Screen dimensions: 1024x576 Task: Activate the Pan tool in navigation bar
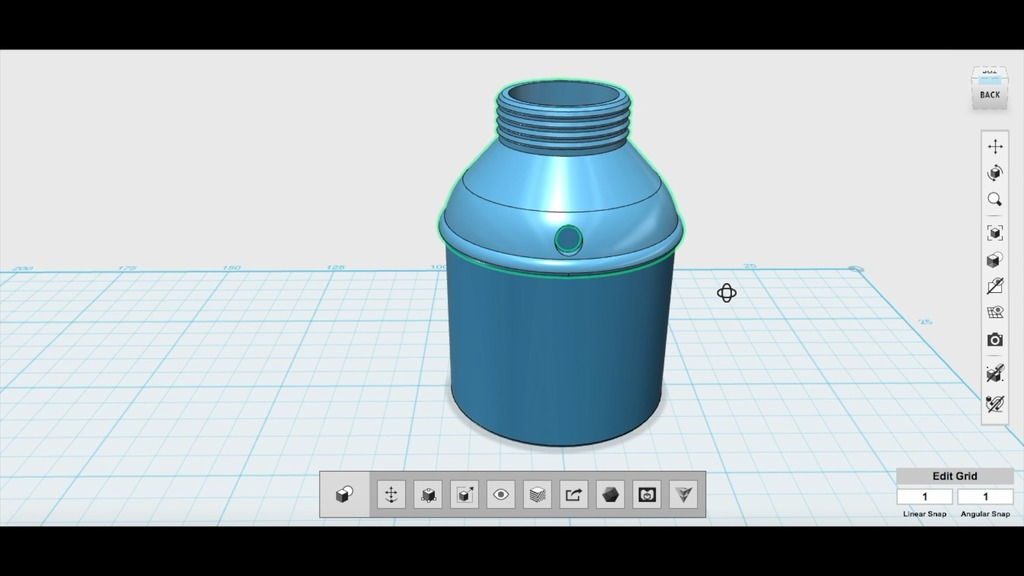tap(995, 146)
